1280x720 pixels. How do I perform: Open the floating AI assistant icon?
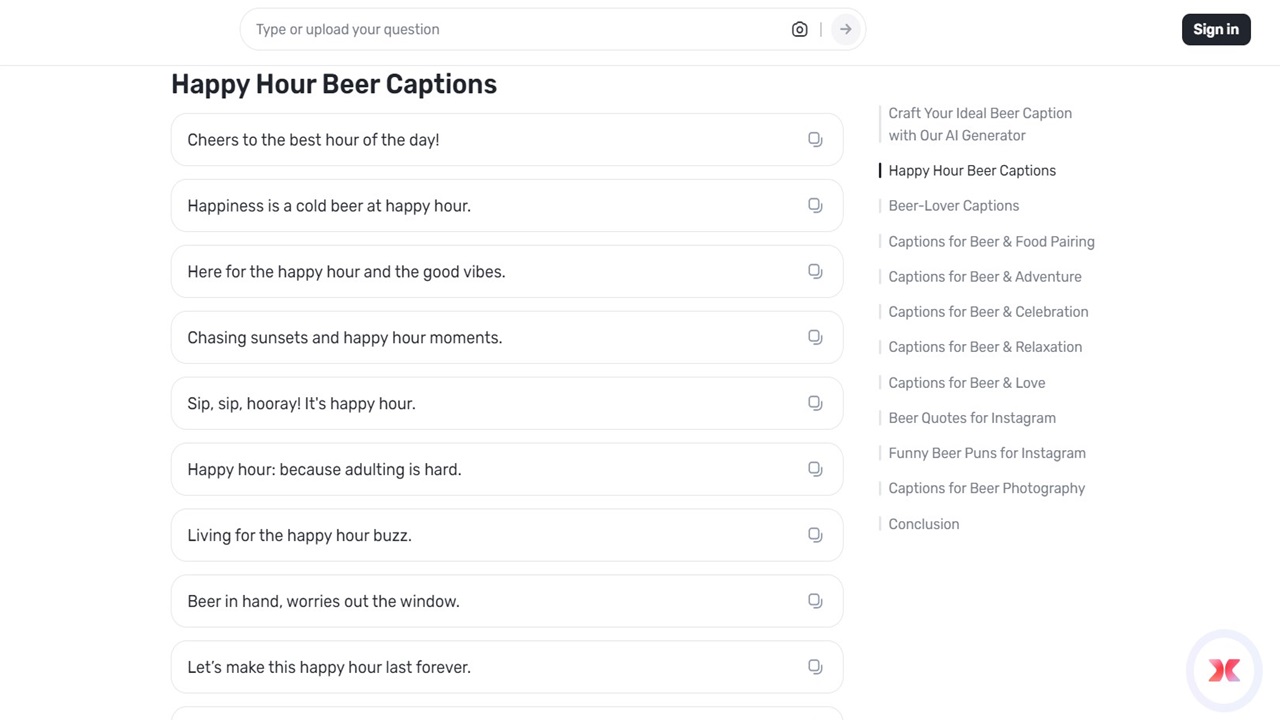pos(1224,670)
